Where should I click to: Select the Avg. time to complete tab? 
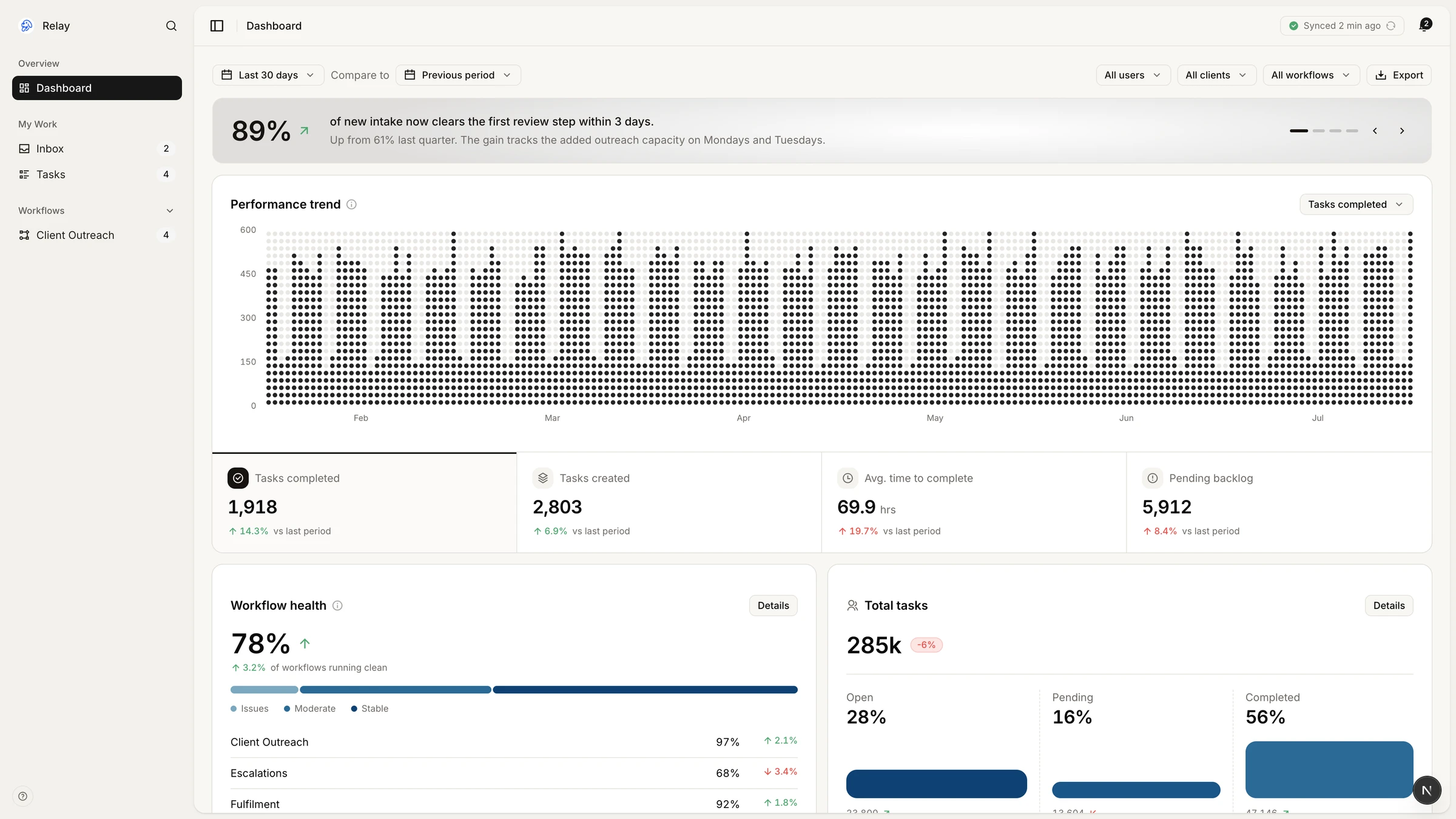click(x=974, y=502)
